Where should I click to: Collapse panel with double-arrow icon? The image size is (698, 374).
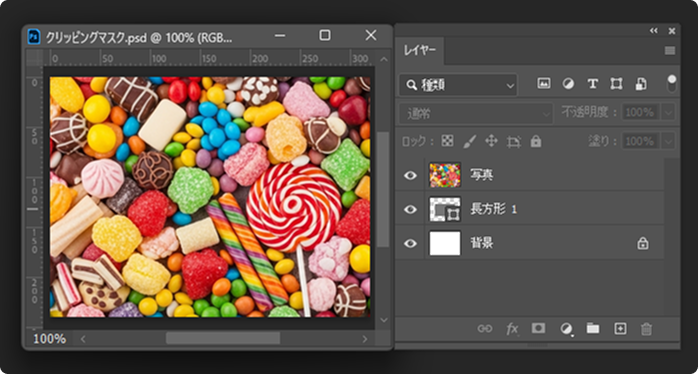click(x=653, y=31)
